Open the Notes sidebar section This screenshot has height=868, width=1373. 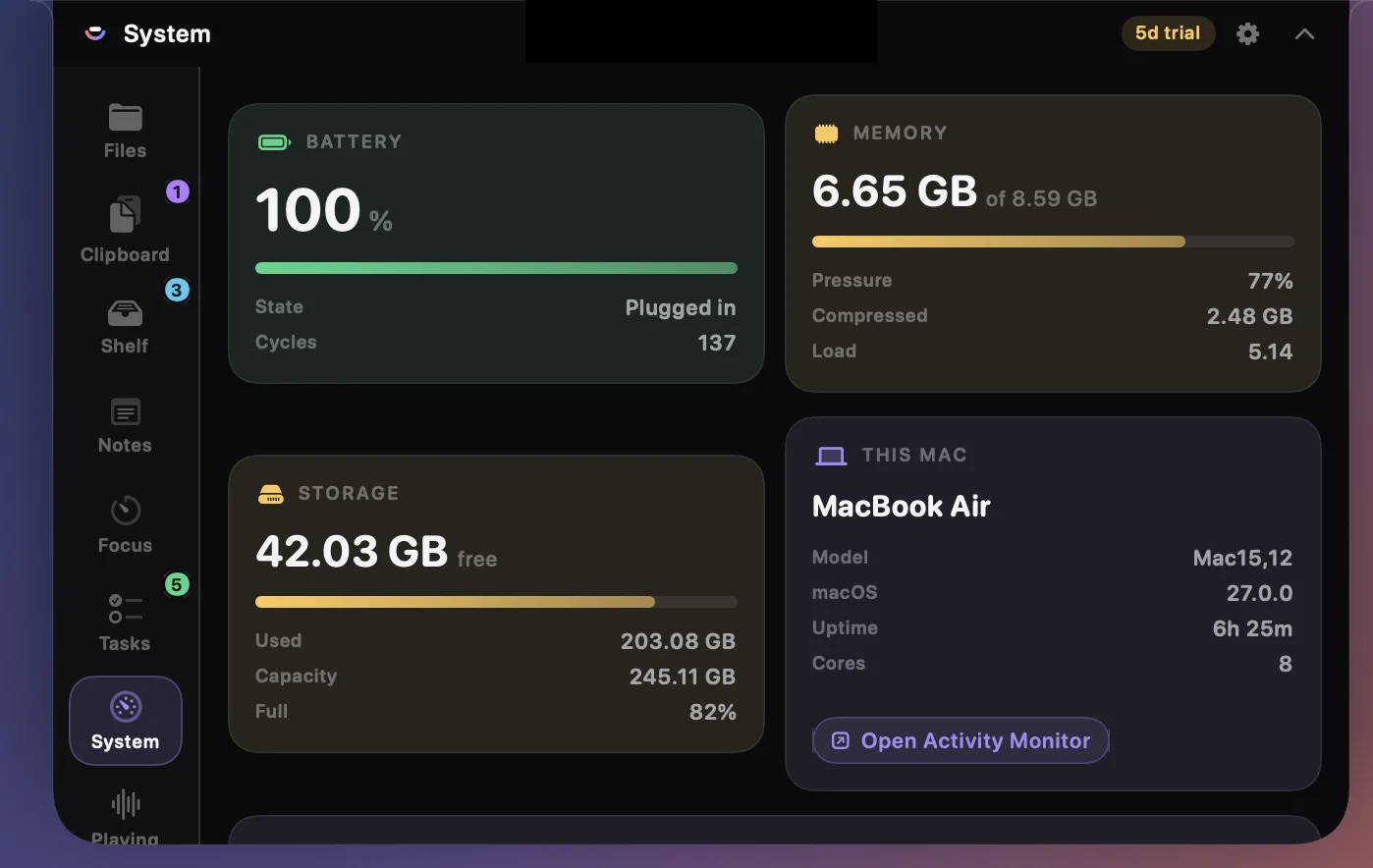point(125,426)
